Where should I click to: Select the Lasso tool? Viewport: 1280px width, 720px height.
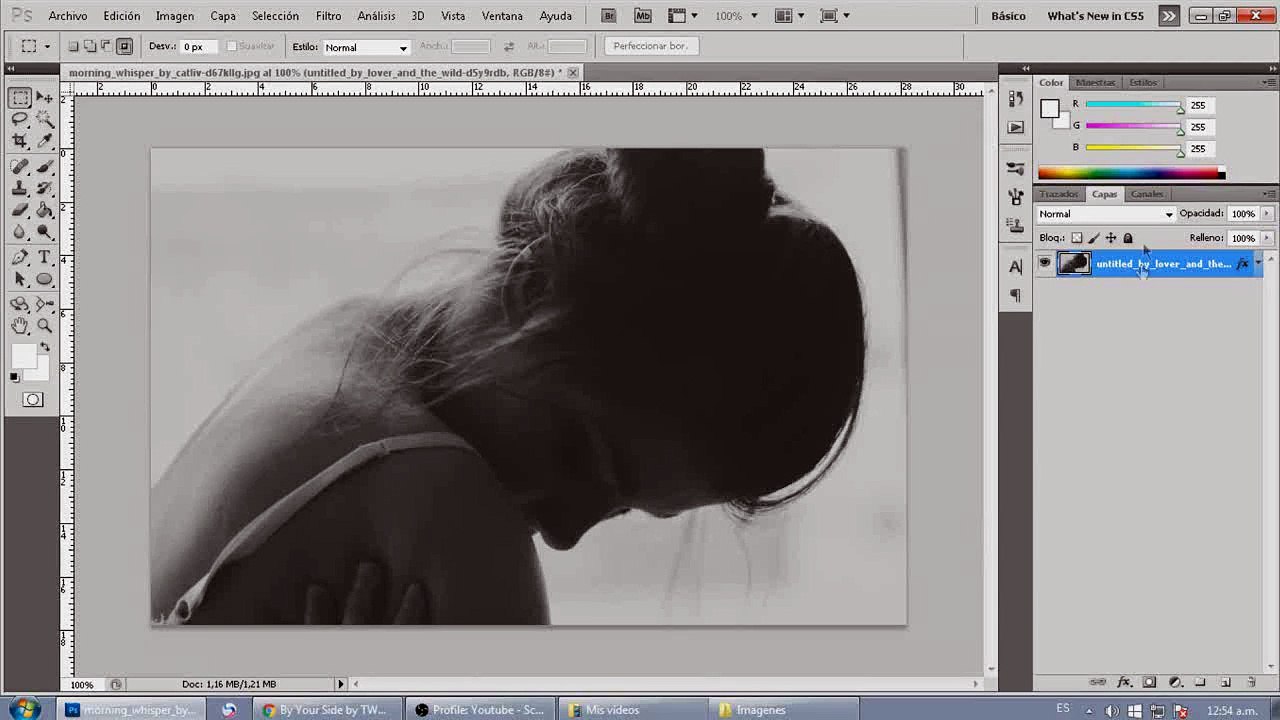pos(20,119)
